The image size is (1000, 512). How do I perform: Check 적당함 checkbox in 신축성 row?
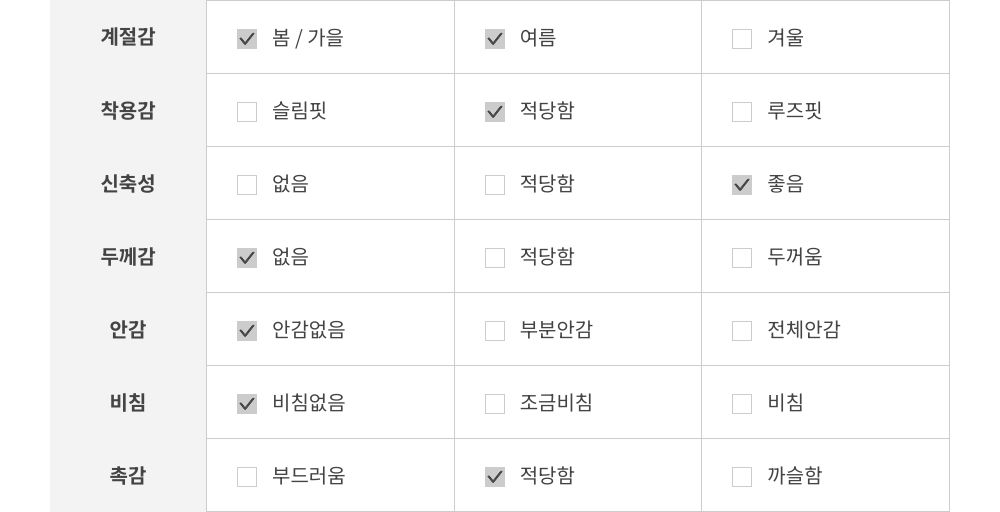(x=495, y=185)
